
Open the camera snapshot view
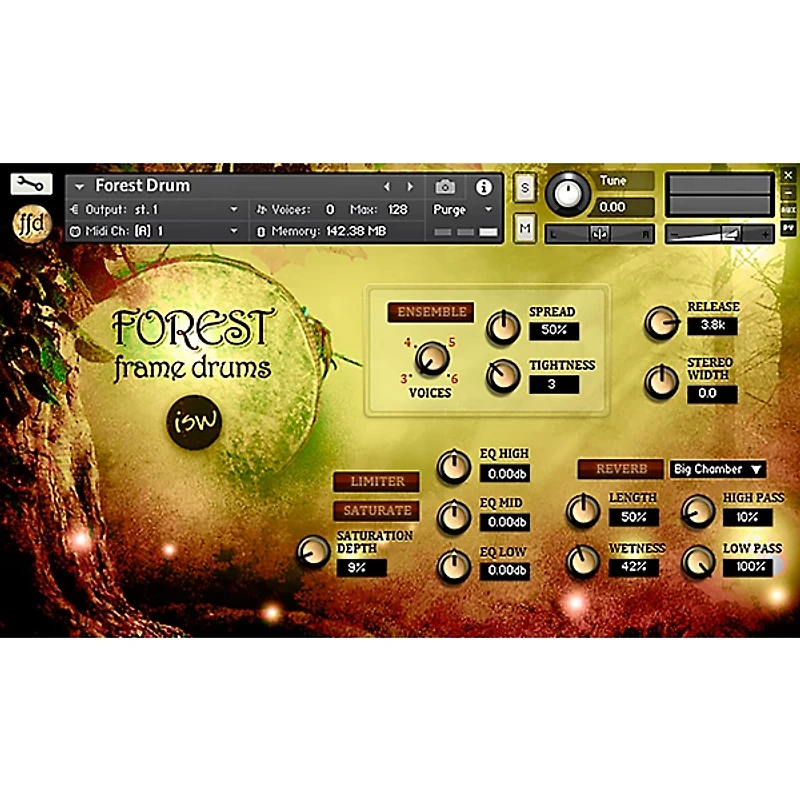pos(445,187)
